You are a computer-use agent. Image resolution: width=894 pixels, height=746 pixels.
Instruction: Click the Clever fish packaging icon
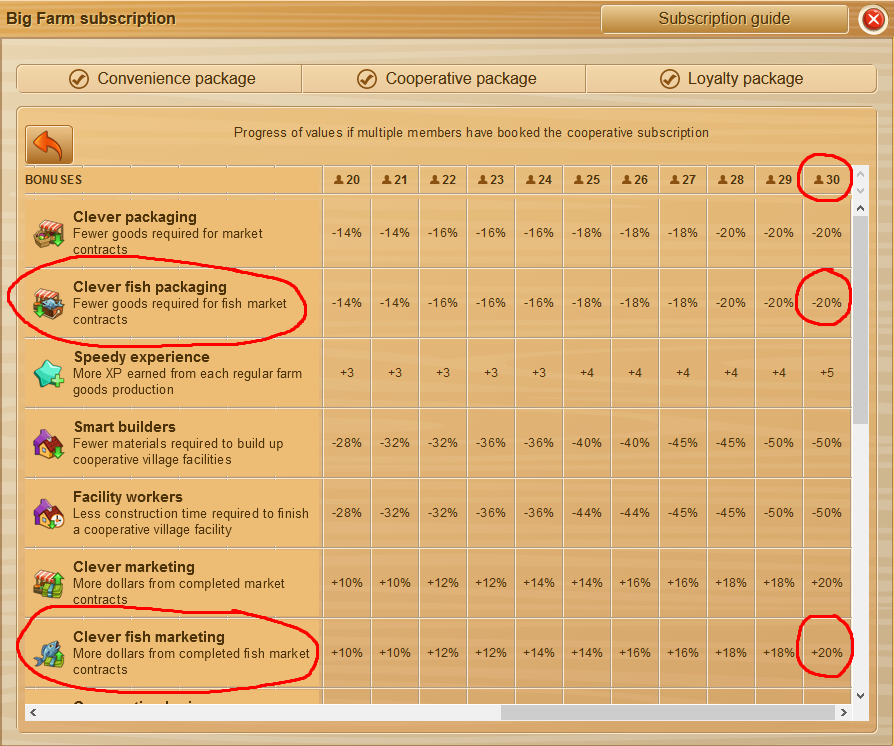pyautogui.click(x=48, y=303)
